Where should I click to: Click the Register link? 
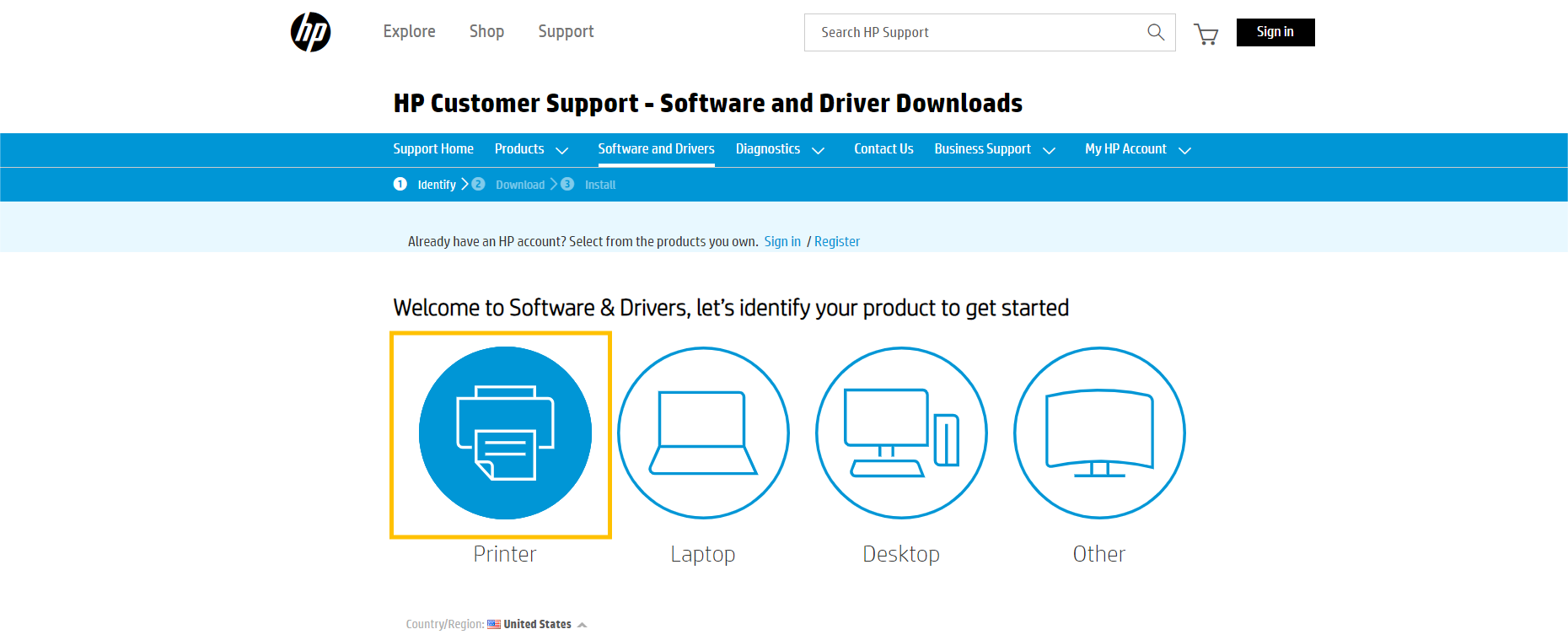837,241
